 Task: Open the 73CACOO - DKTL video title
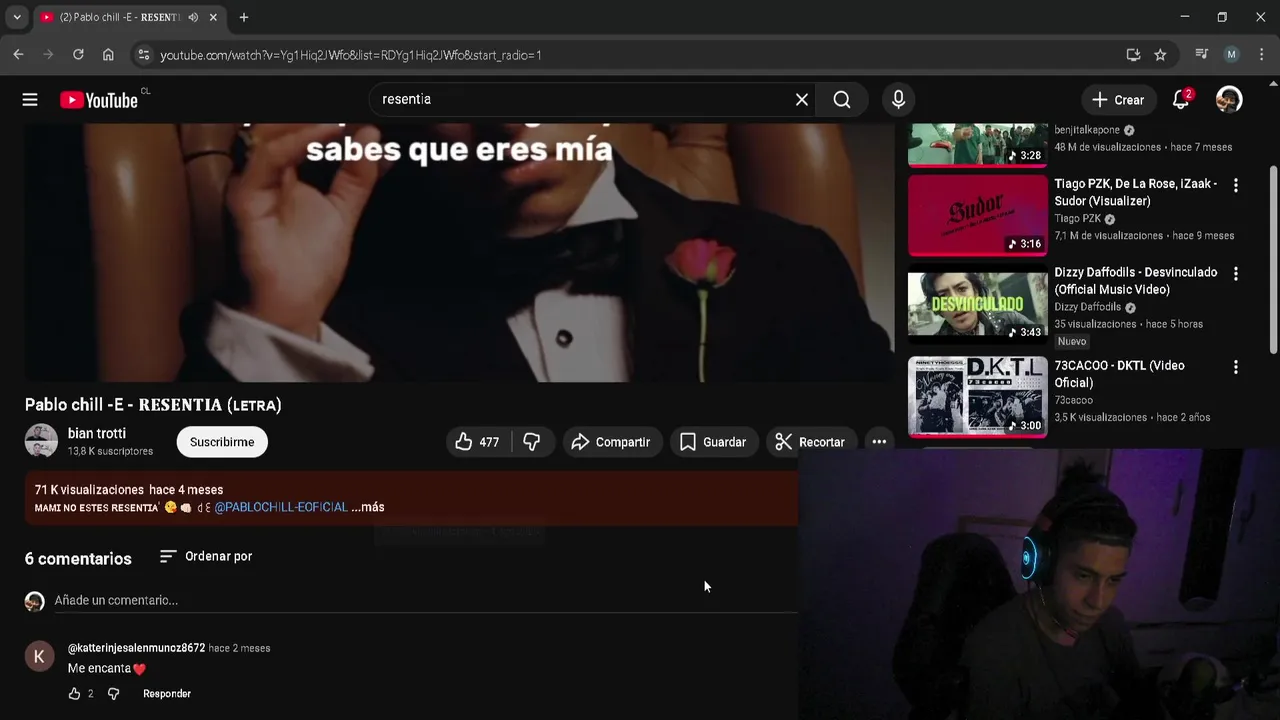1120,374
